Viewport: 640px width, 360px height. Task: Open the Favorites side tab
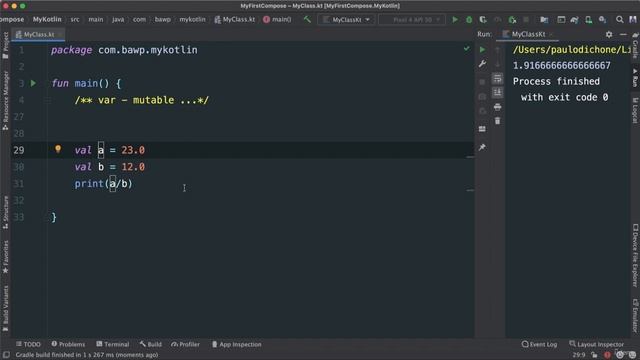pyautogui.click(x=5, y=257)
